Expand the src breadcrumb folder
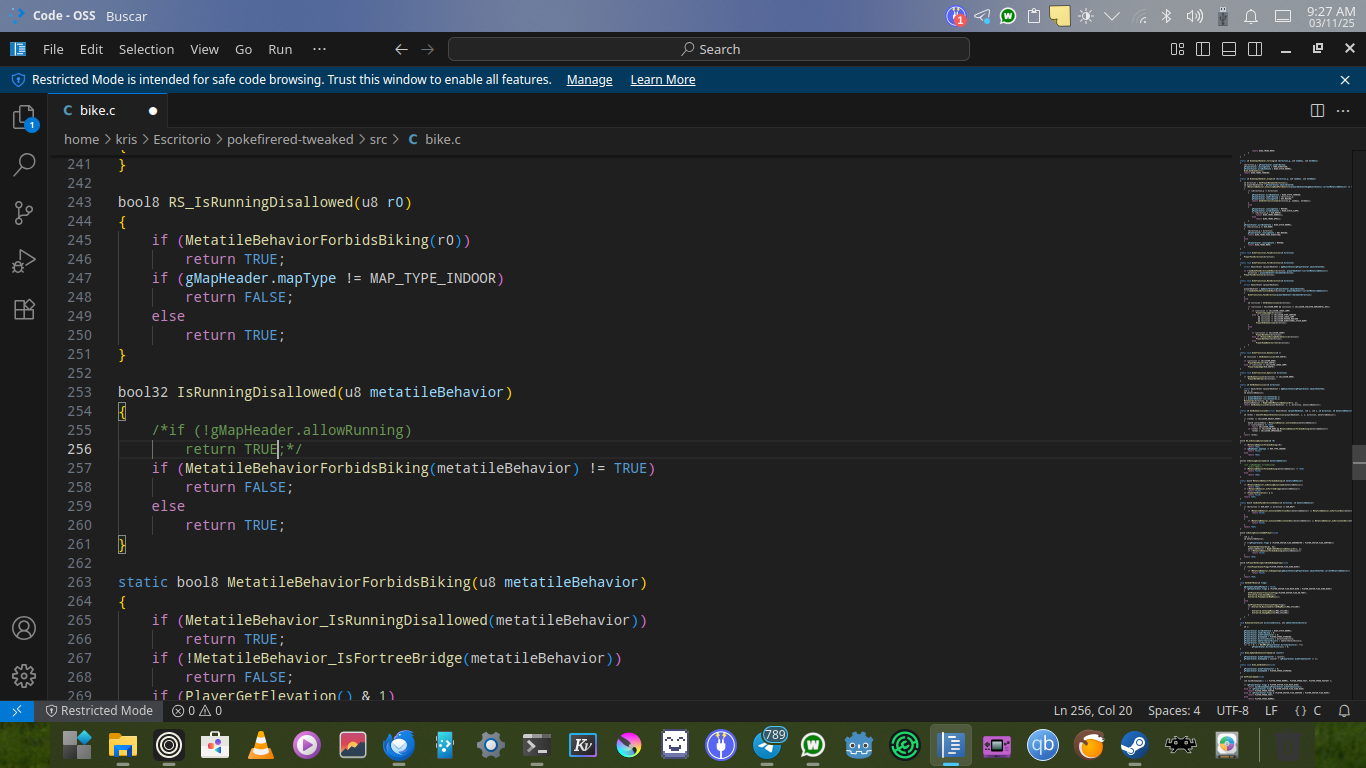Screen dimensions: 1366x768 tap(378, 140)
